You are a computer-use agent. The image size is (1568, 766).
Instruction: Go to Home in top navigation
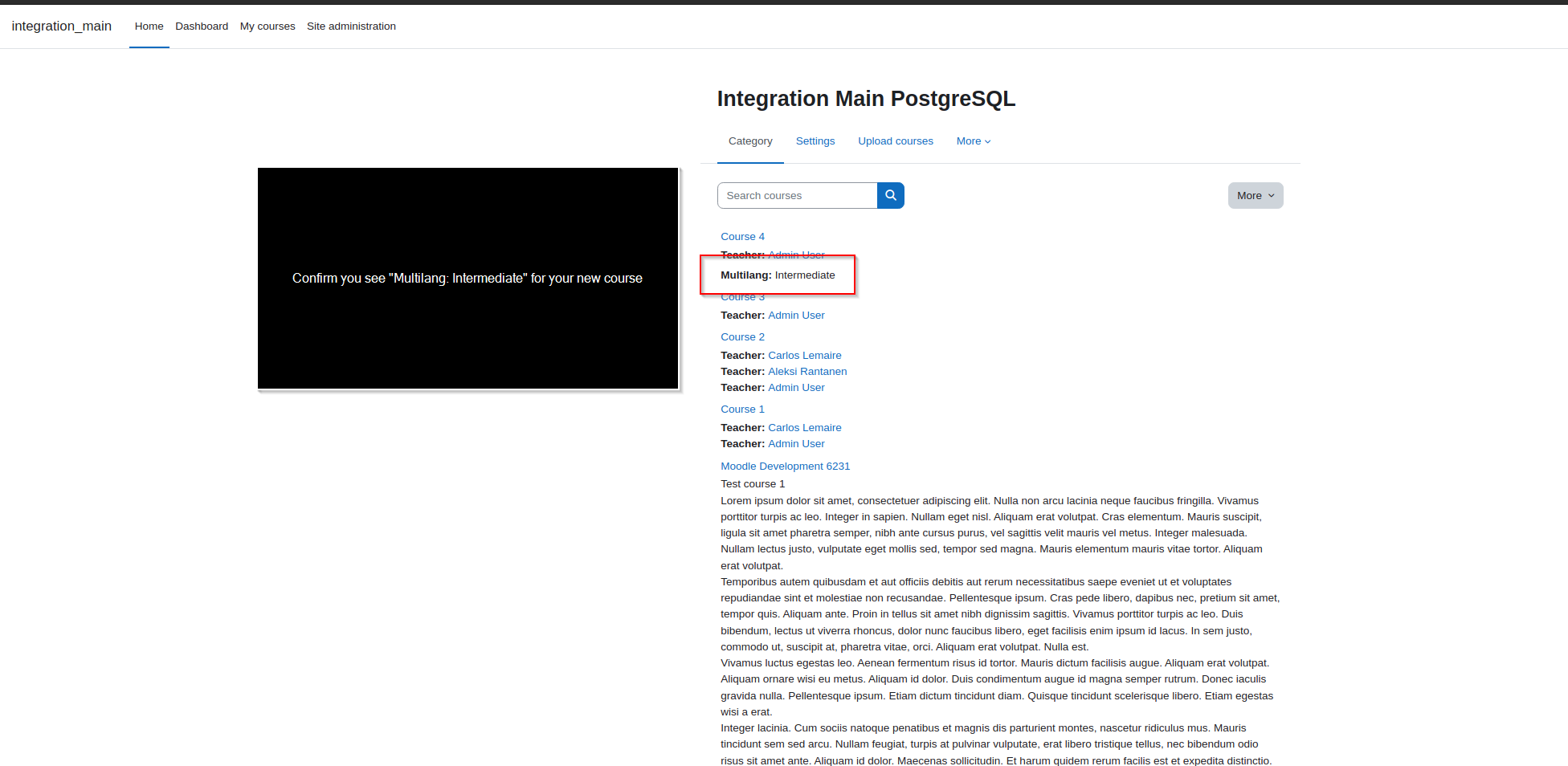tap(149, 26)
